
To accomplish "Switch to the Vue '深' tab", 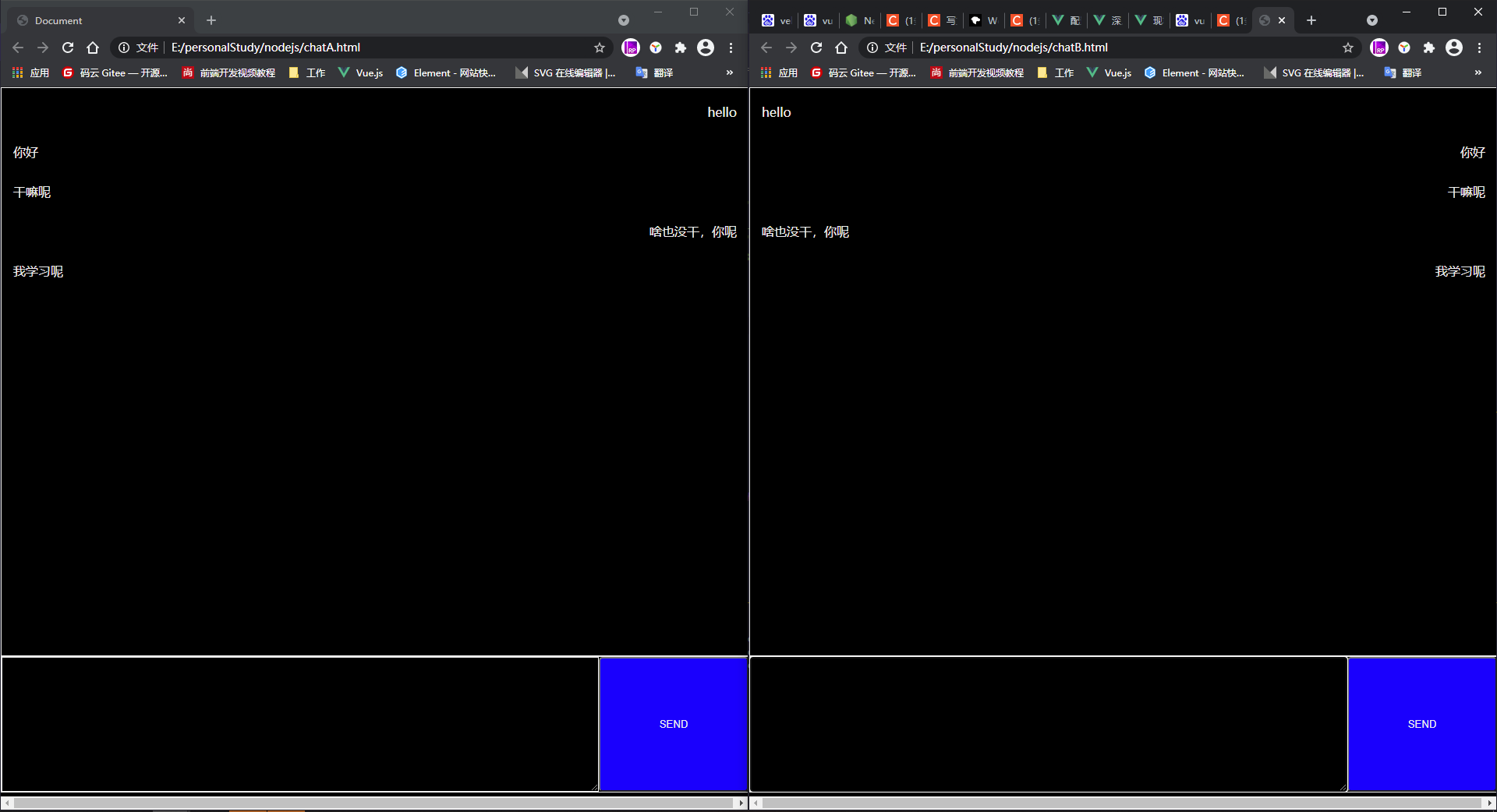I will 1108,20.
